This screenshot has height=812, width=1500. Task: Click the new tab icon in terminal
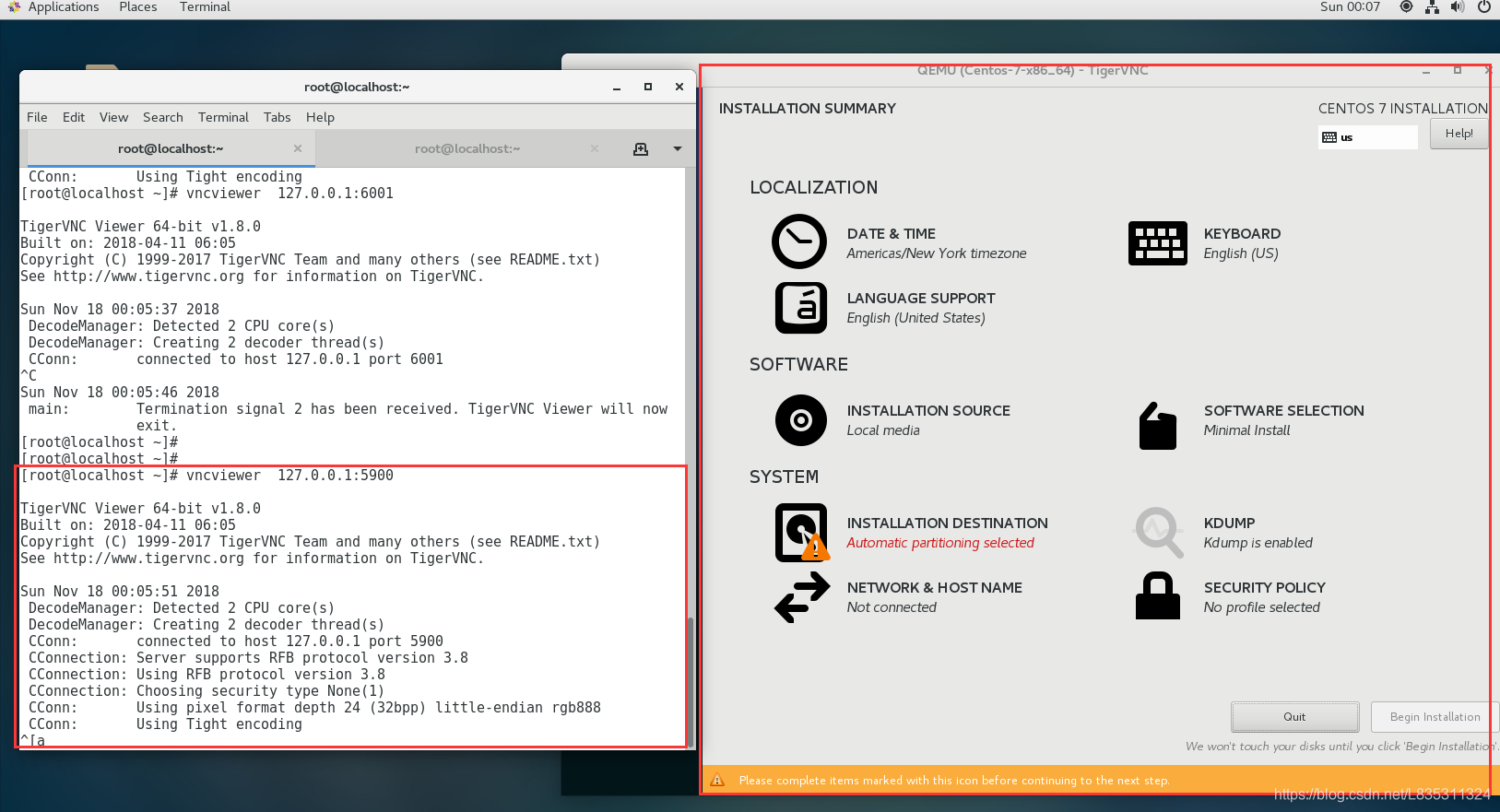coord(641,148)
